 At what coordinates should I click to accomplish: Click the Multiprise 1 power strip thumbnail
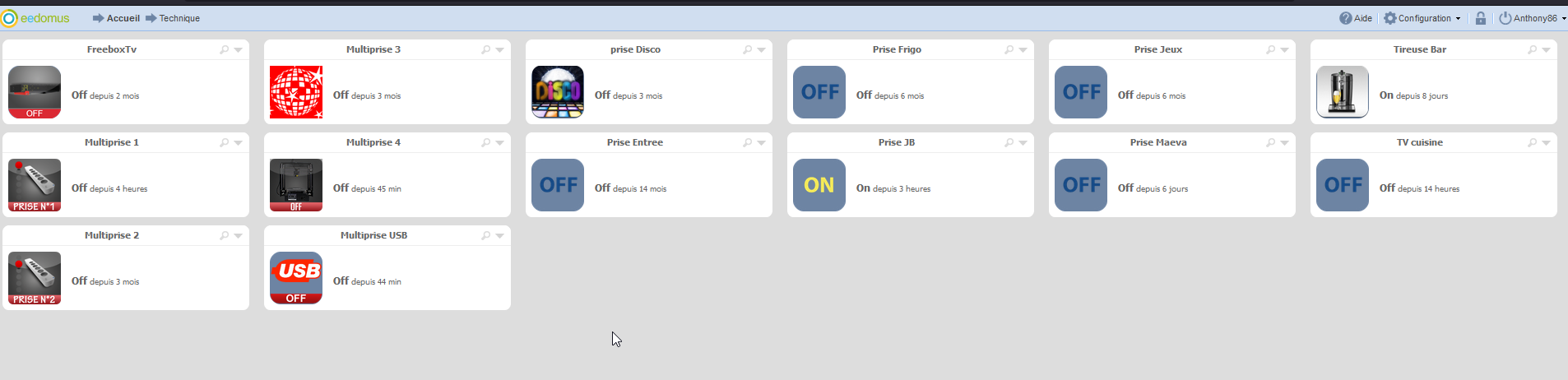point(35,185)
